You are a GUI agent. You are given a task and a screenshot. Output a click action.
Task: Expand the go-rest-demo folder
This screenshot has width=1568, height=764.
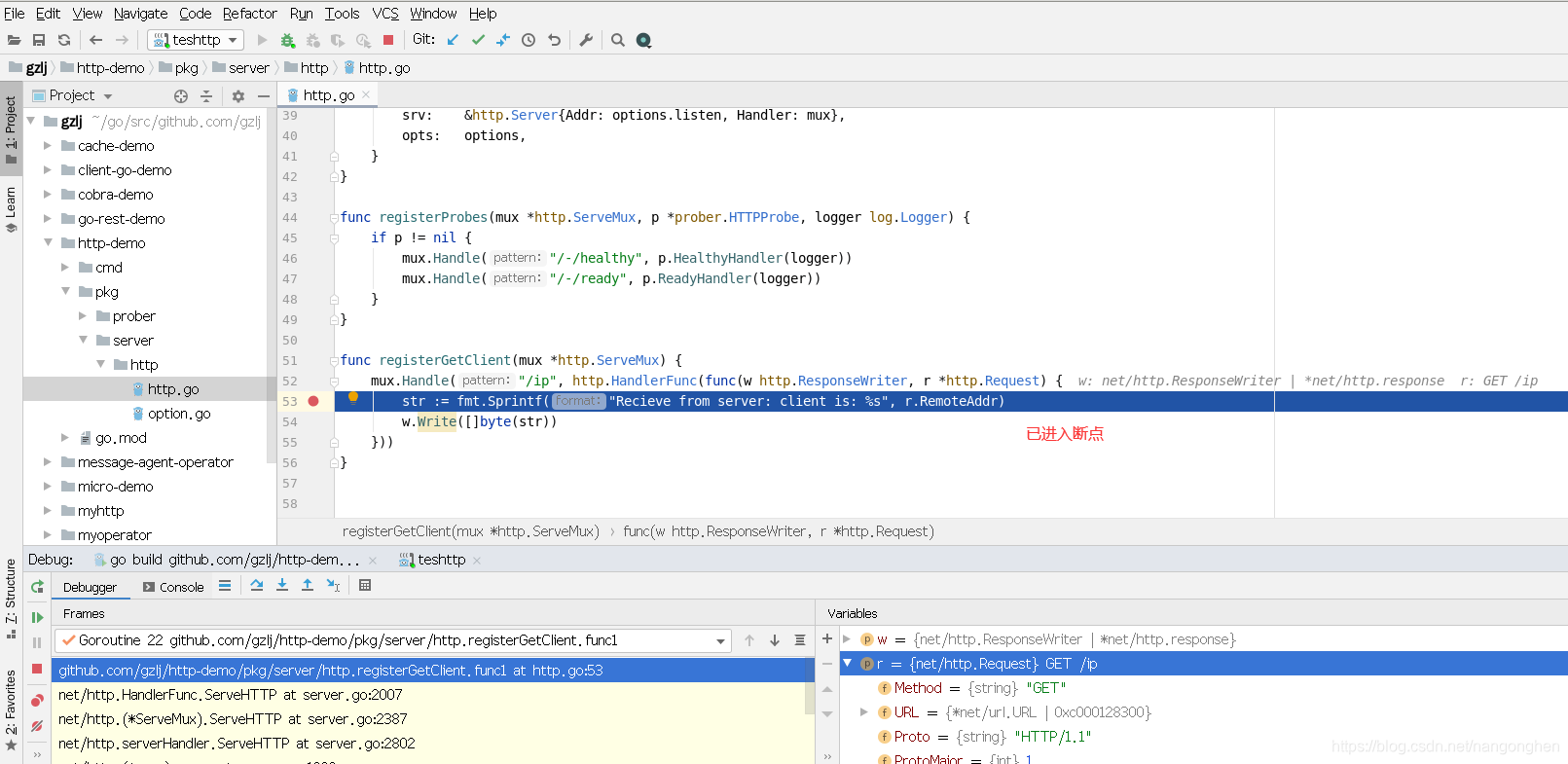pyautogui.click(x=47, y=218)
